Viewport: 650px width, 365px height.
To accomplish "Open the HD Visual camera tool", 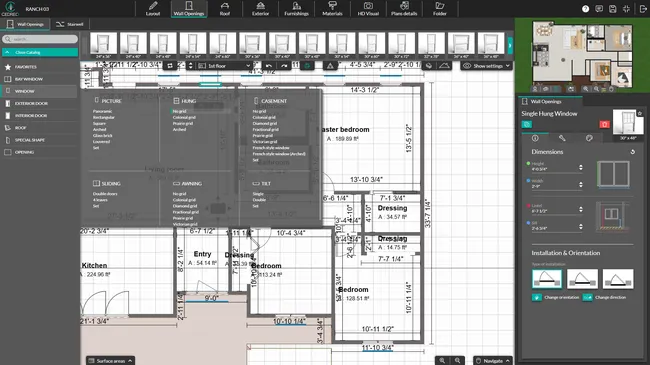I will [x=368, y=9].
